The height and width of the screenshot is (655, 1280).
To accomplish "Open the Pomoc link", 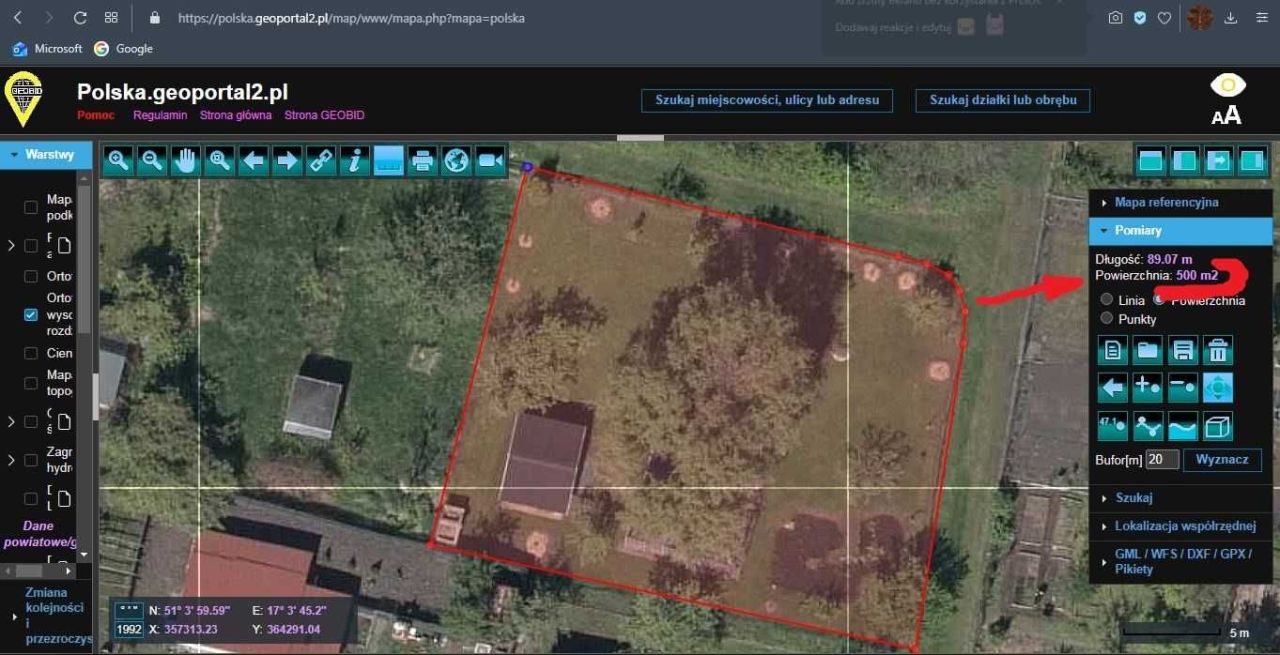I will point(96,115).
